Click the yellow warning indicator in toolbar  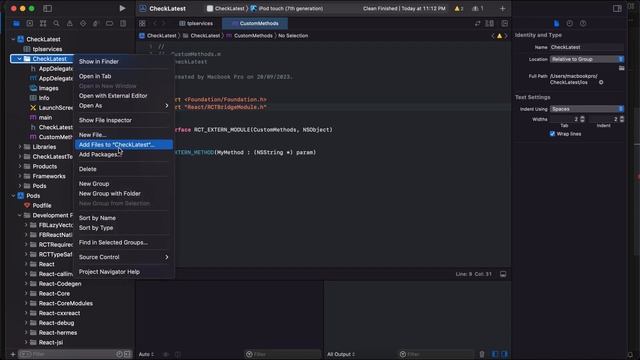[459, 8]
